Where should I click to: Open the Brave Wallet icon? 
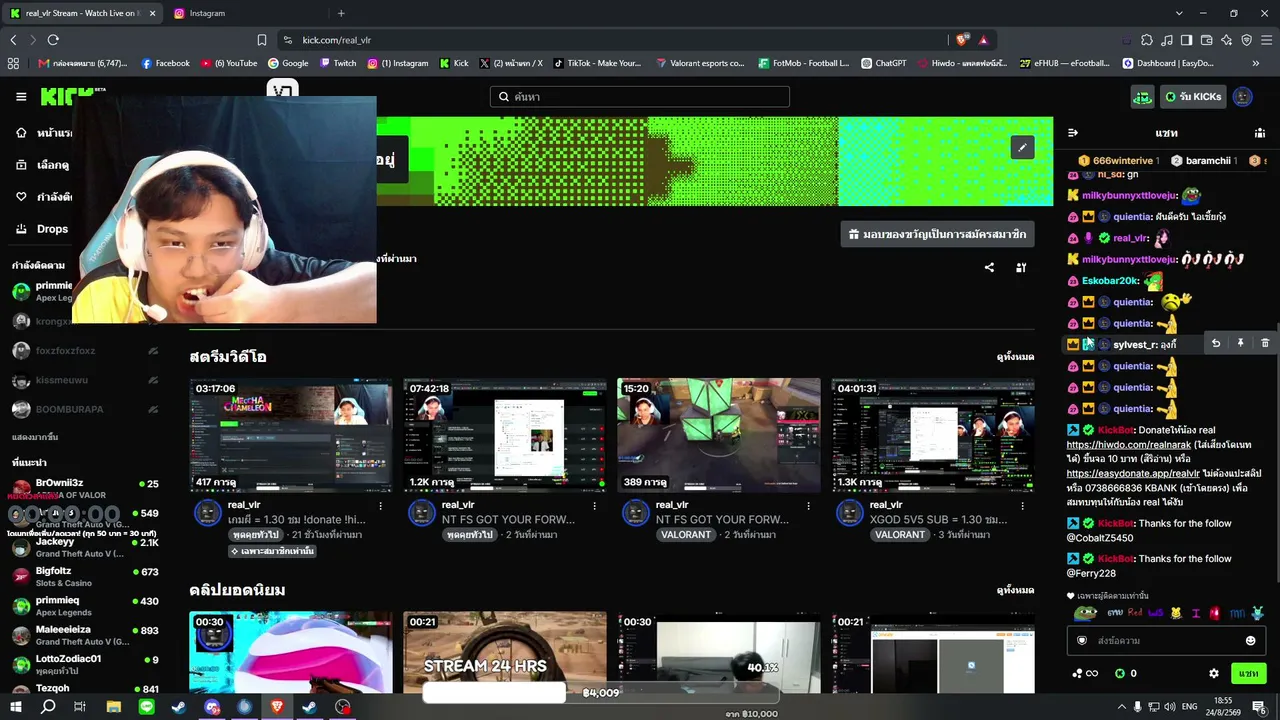(1207, 40)
